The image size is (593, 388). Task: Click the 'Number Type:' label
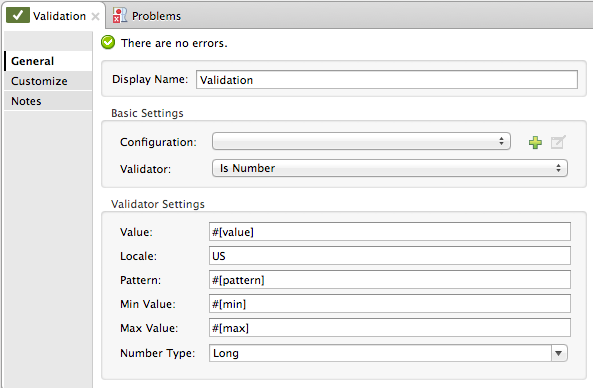(x=157, y=353)
